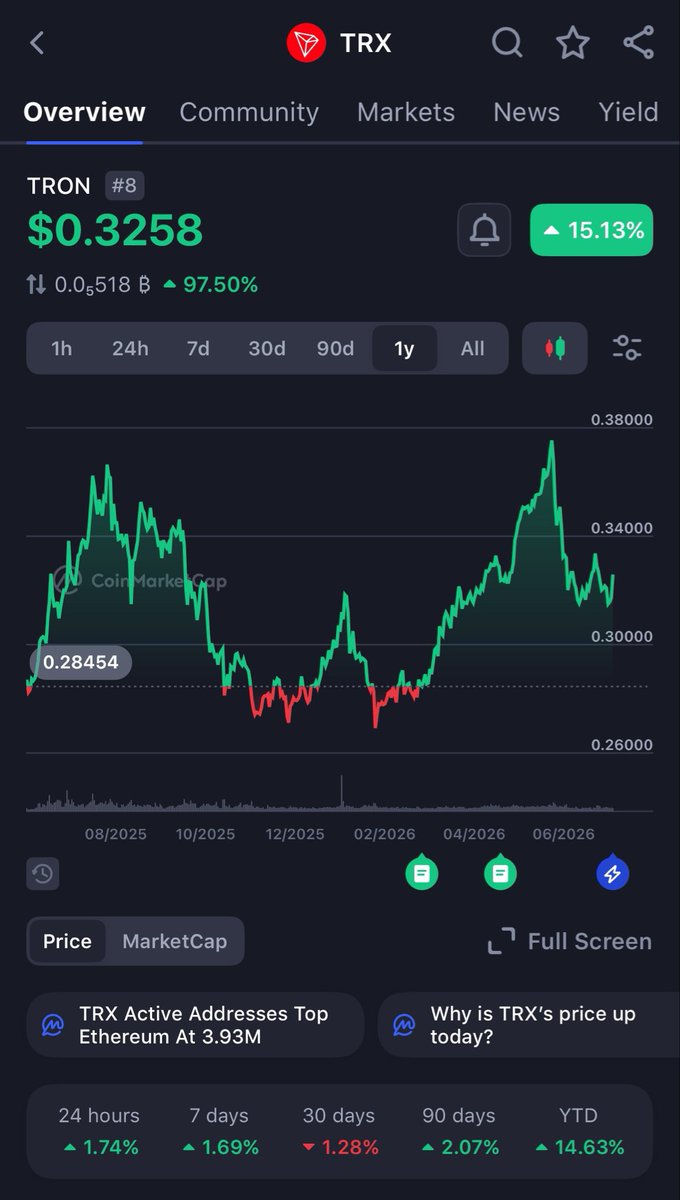Tap the 08/2025 date axis label
Screen dimensions: 680x1200
(116, 834)
